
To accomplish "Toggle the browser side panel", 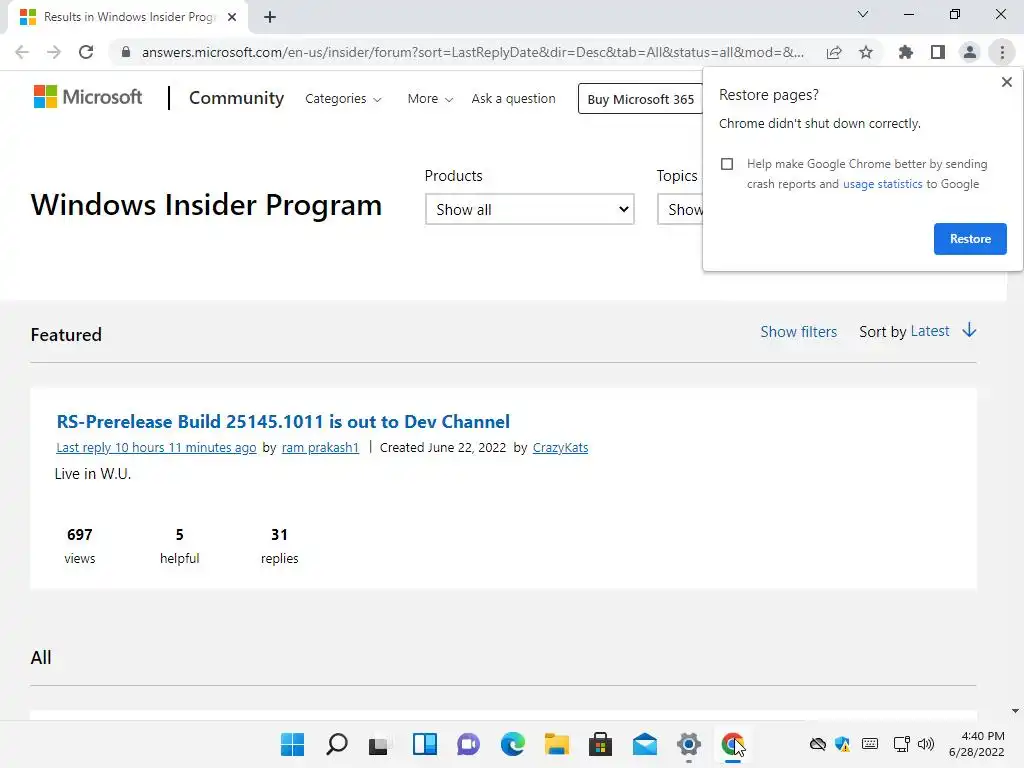I will (938, 52).
